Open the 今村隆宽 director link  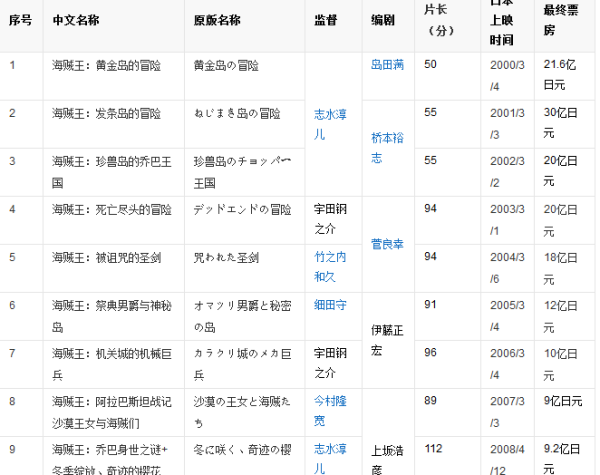pos(330,411)
